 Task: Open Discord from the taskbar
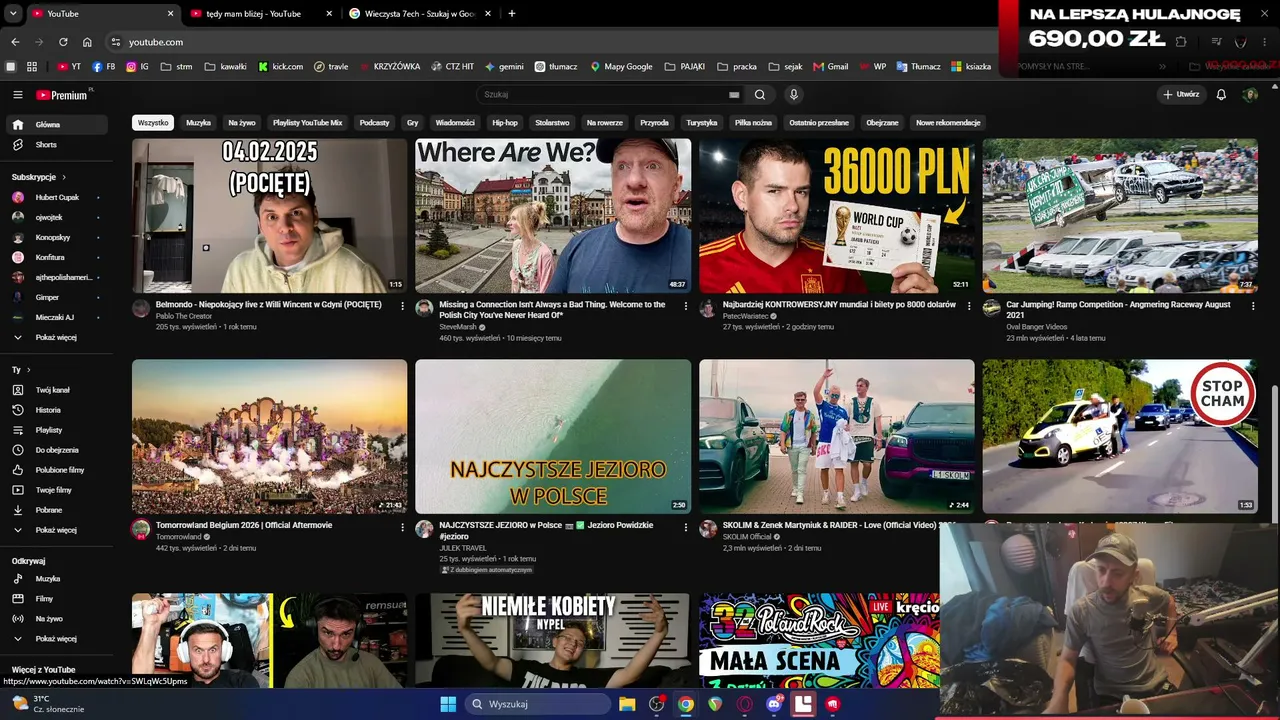click(773, 704)
